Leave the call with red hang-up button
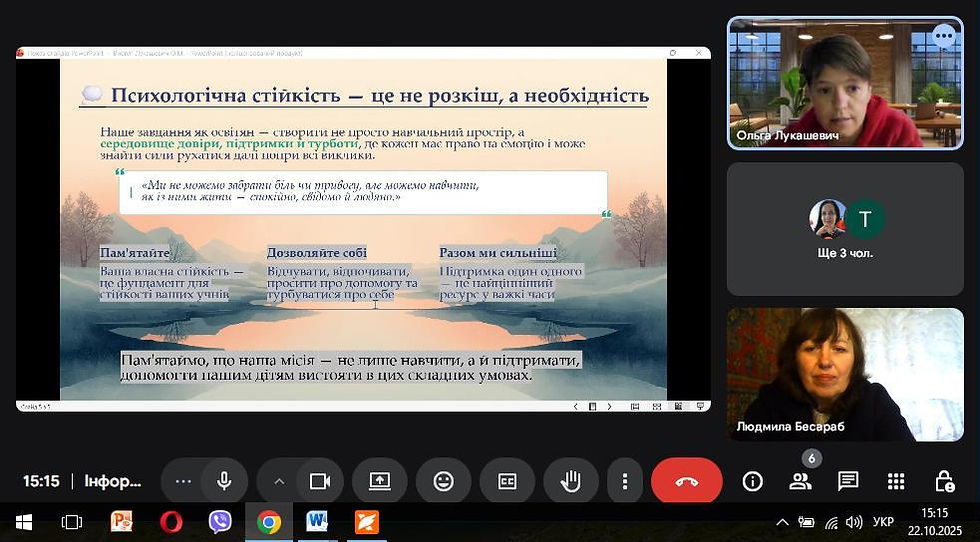Image resolution: width=980 pixels, height=542 pixels. 687,481
